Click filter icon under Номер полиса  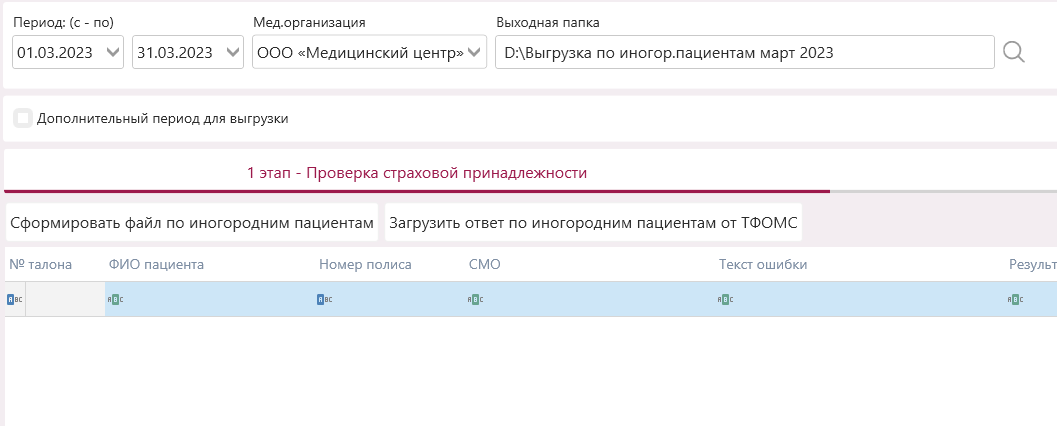[325, 299]
